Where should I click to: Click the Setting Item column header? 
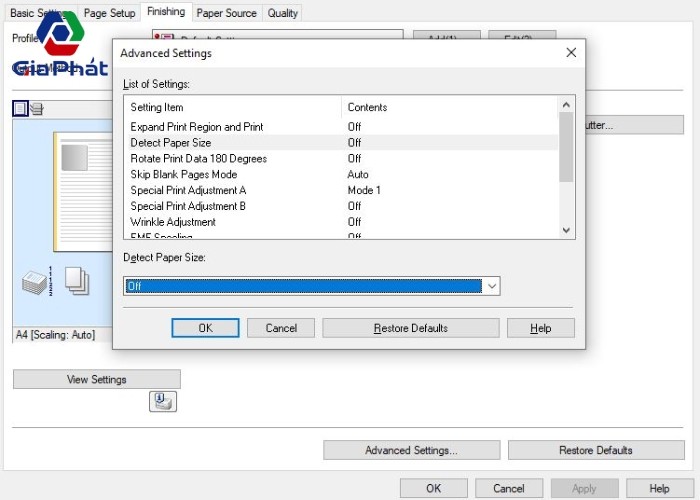tap(233, 107)
